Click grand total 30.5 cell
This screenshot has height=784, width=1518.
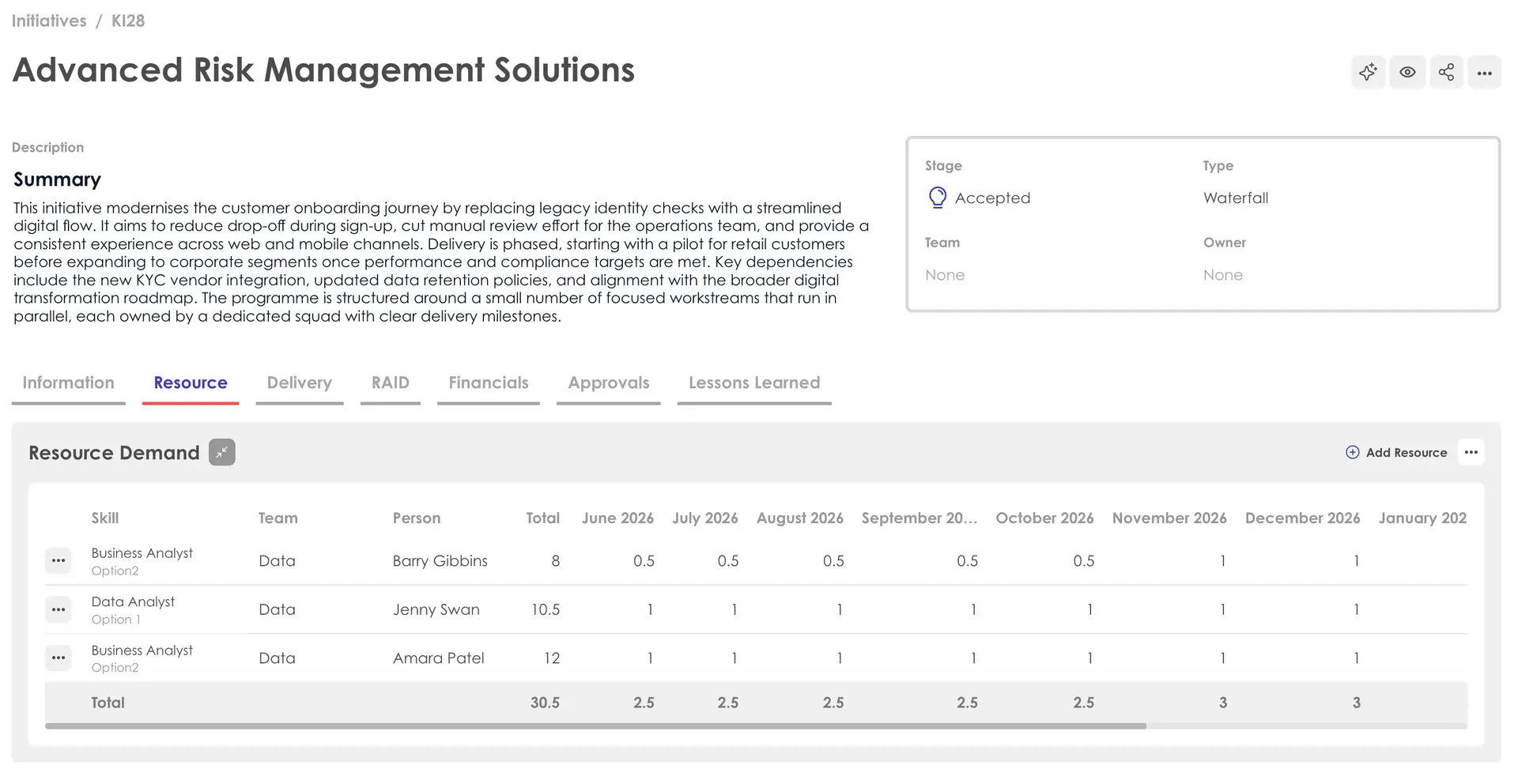pos(545,703)
